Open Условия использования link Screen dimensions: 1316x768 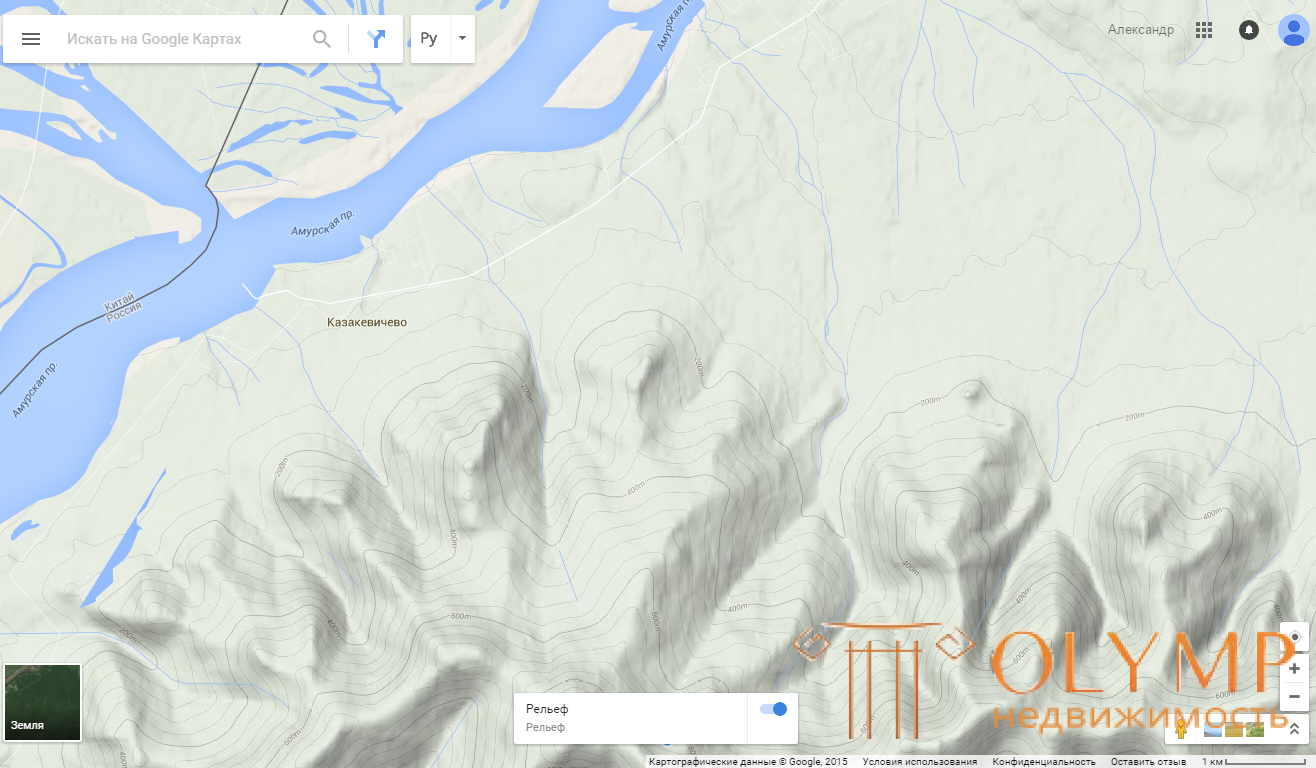click(920, 762)
